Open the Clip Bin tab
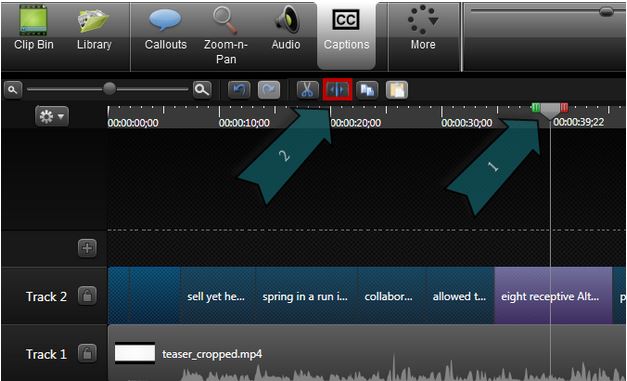This screenshot has height=381, width=627. click(x=34, y=28)
